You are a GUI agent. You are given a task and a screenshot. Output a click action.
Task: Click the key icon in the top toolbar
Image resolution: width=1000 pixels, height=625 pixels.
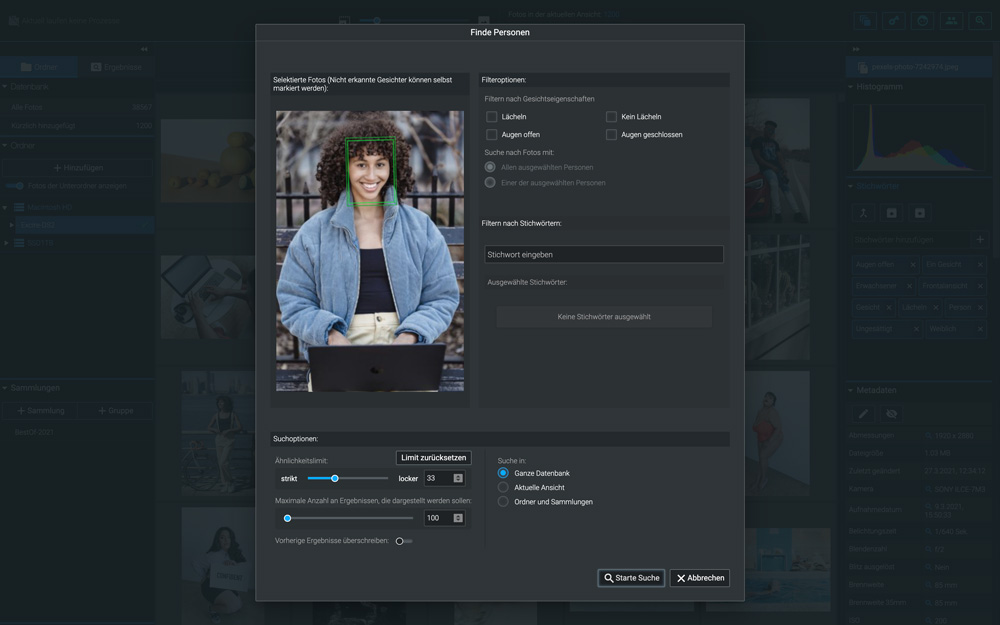pyautogui.click(x=894, y=20)
